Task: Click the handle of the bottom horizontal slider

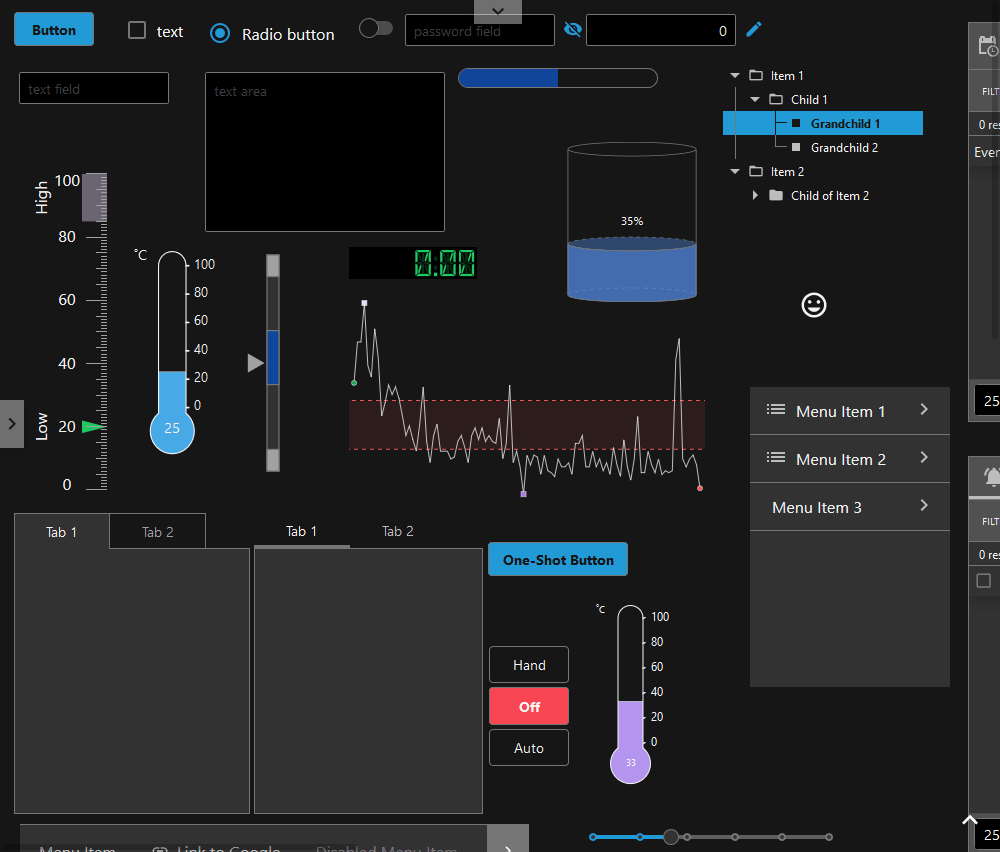Action: (671, 837)
